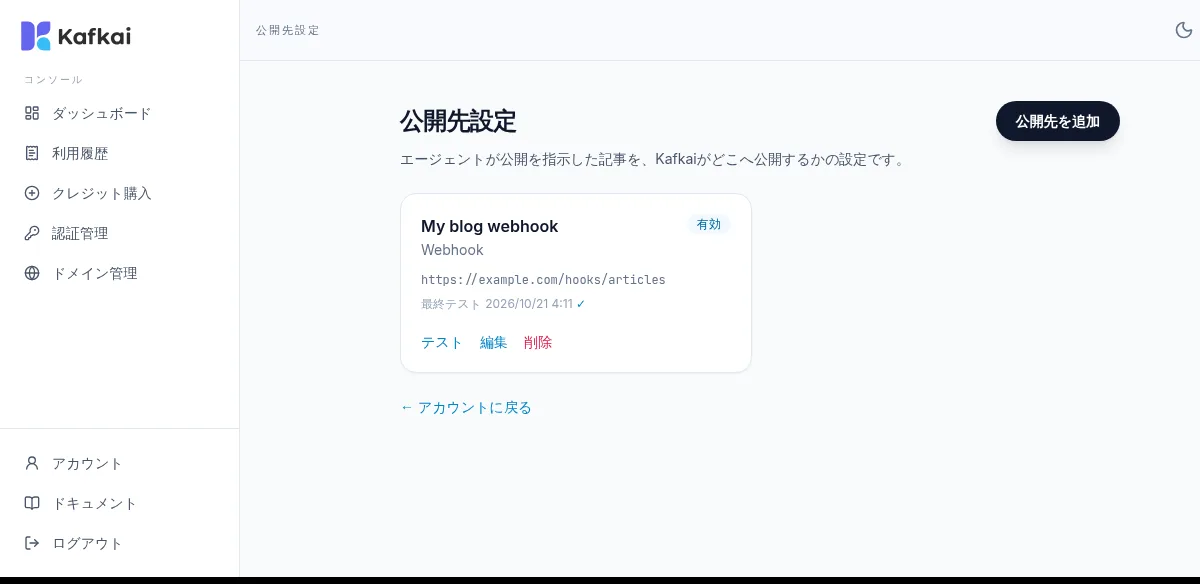This screenshot has width=1200, height=584.
Task: Click 削除 on the webhook card
Action: tap(538, 342)
